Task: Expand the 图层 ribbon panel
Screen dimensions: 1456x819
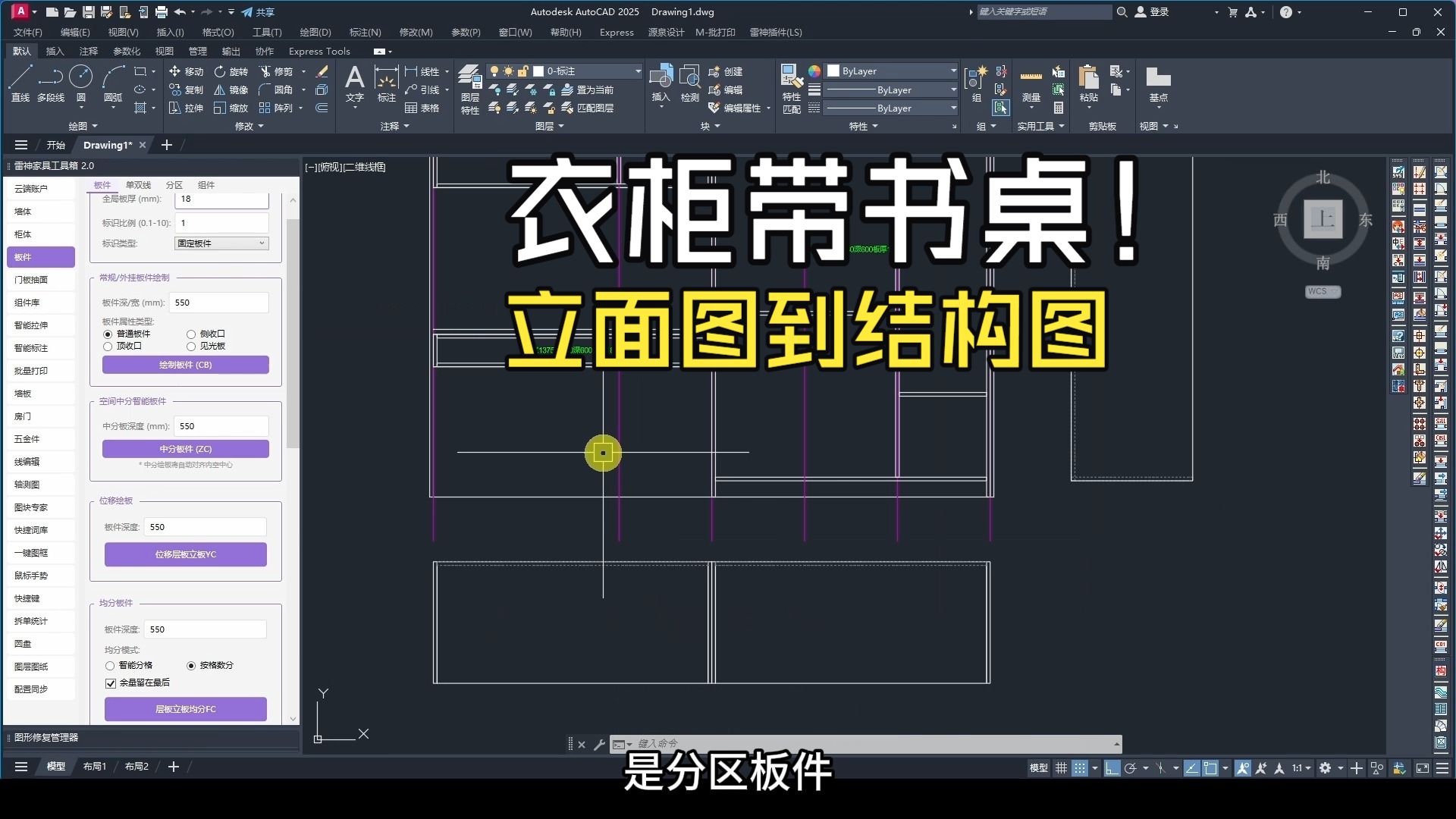Action: pos(550,126)
